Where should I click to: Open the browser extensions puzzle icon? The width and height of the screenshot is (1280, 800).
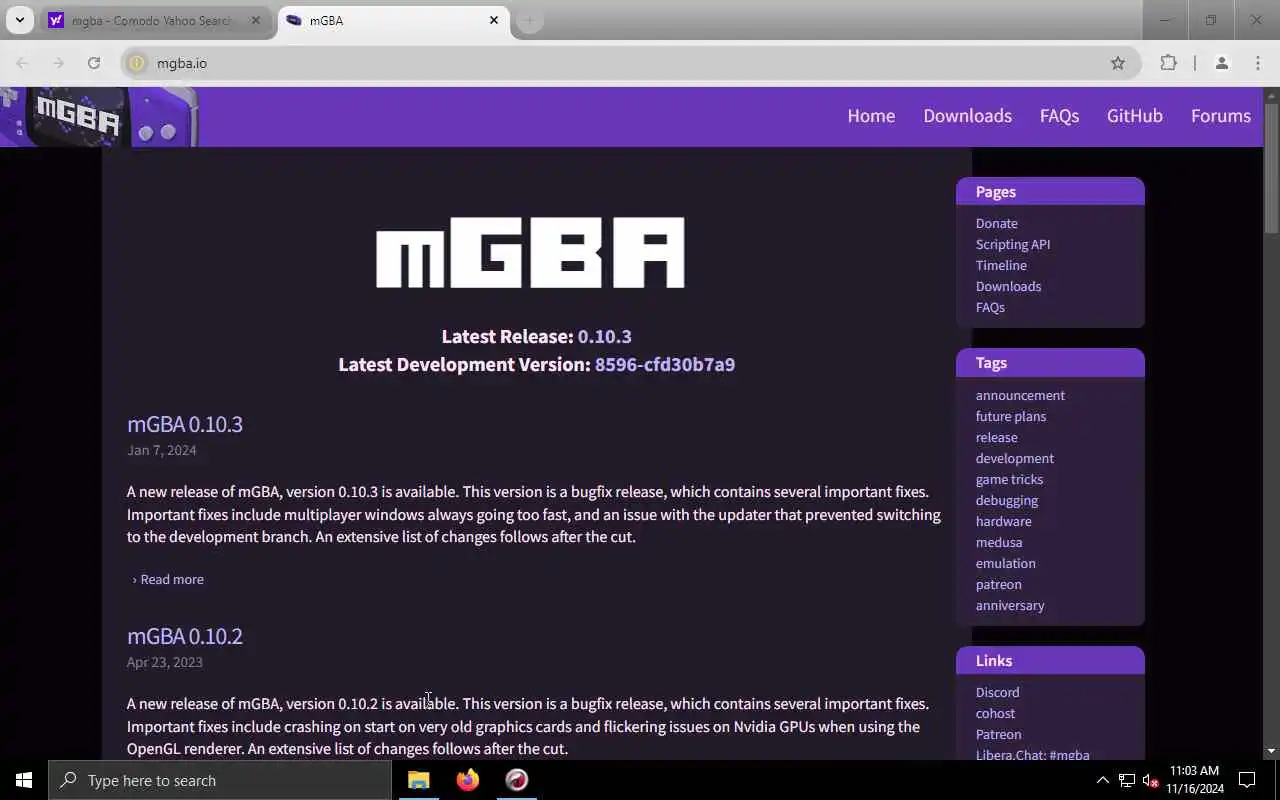point(1168,63)
